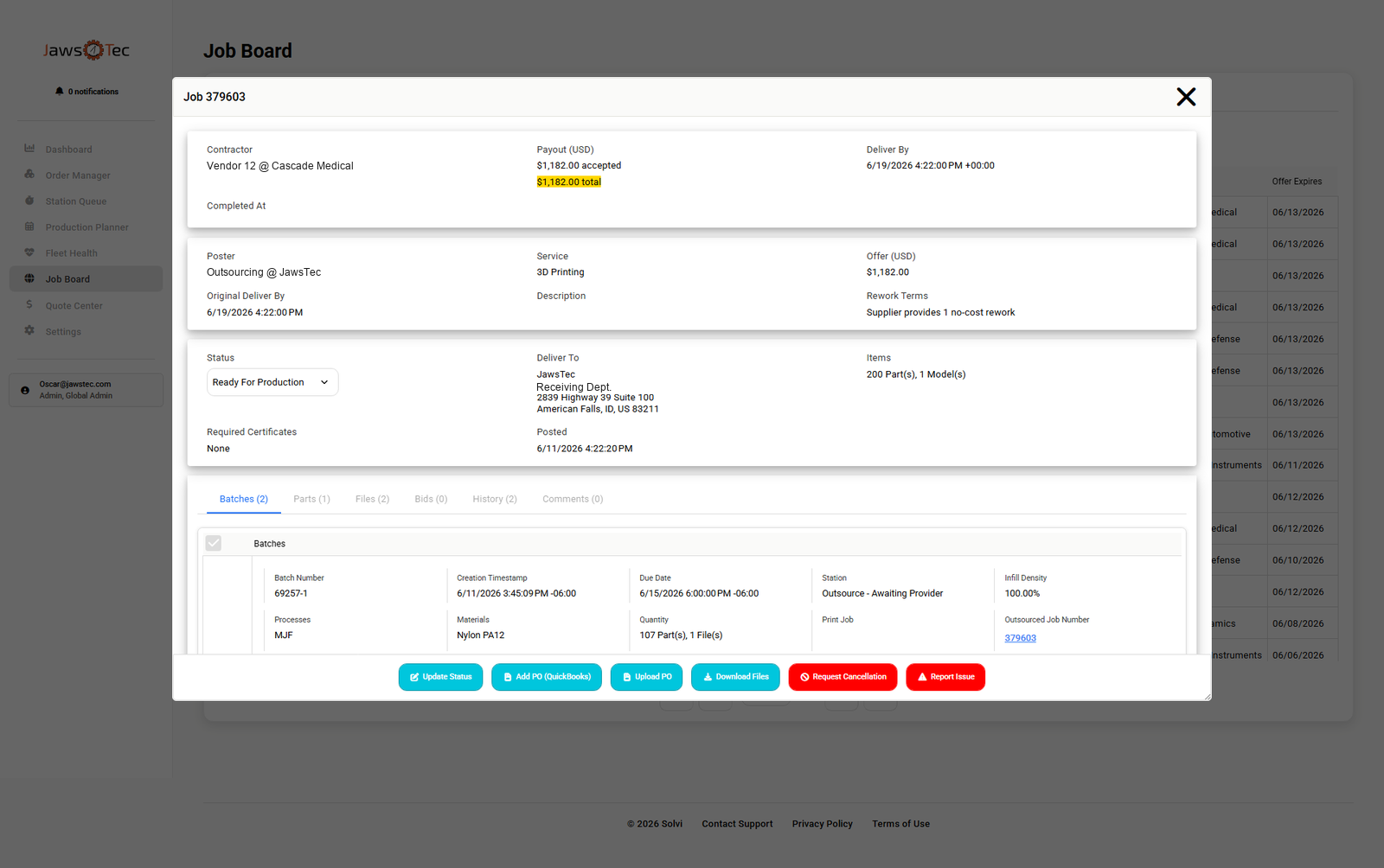This screenshot has height=868, width=1384.
Task: Open outsourced job number 379603 link
Action: [x=1021, y=638]
